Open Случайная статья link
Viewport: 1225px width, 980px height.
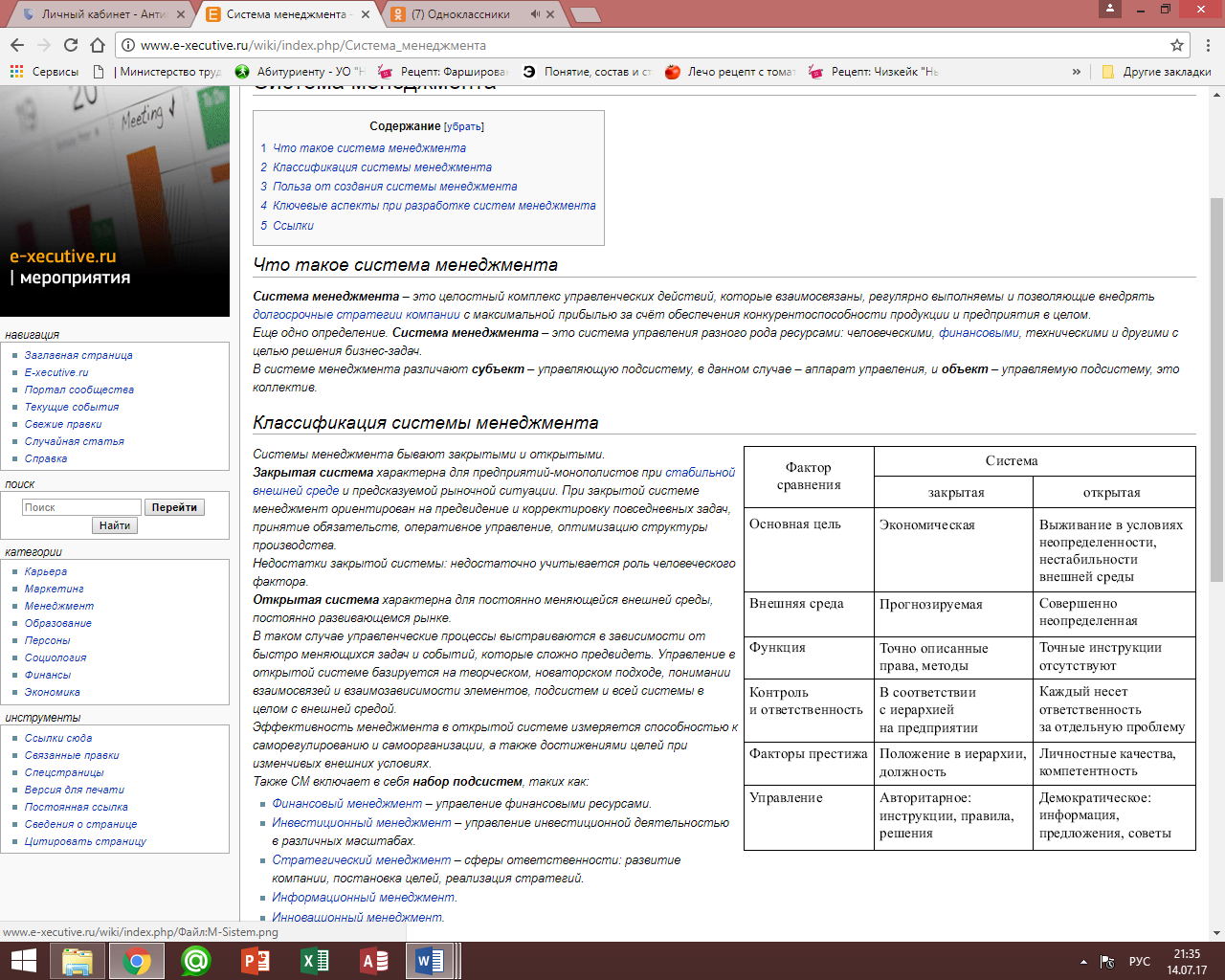[75, 441]
